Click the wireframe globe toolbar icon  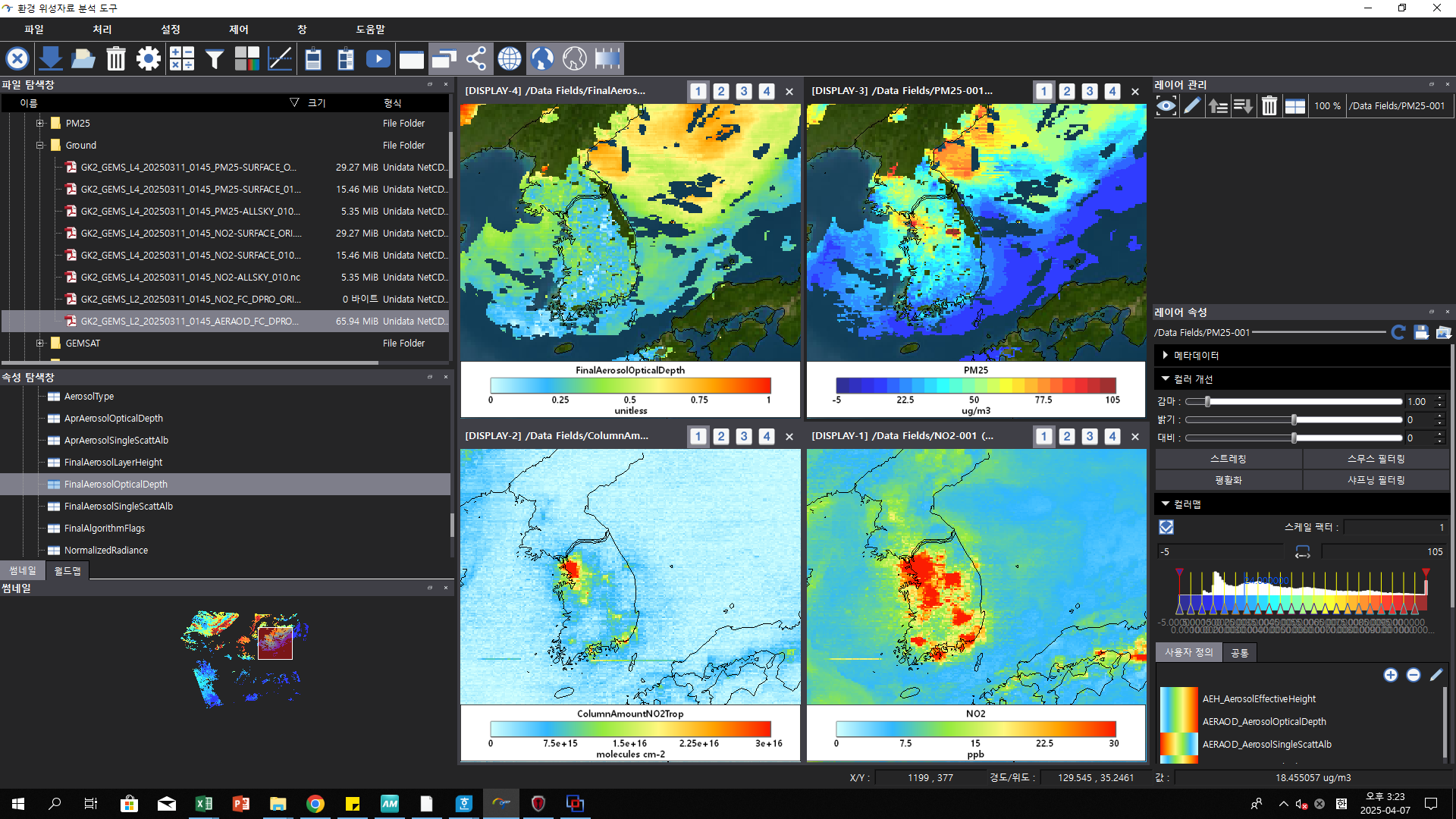[510, 58]
